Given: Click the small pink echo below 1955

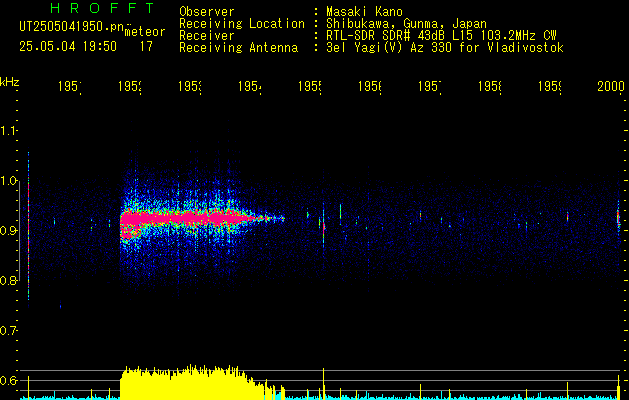Looking at the screenshot, I should click(324, 229).
